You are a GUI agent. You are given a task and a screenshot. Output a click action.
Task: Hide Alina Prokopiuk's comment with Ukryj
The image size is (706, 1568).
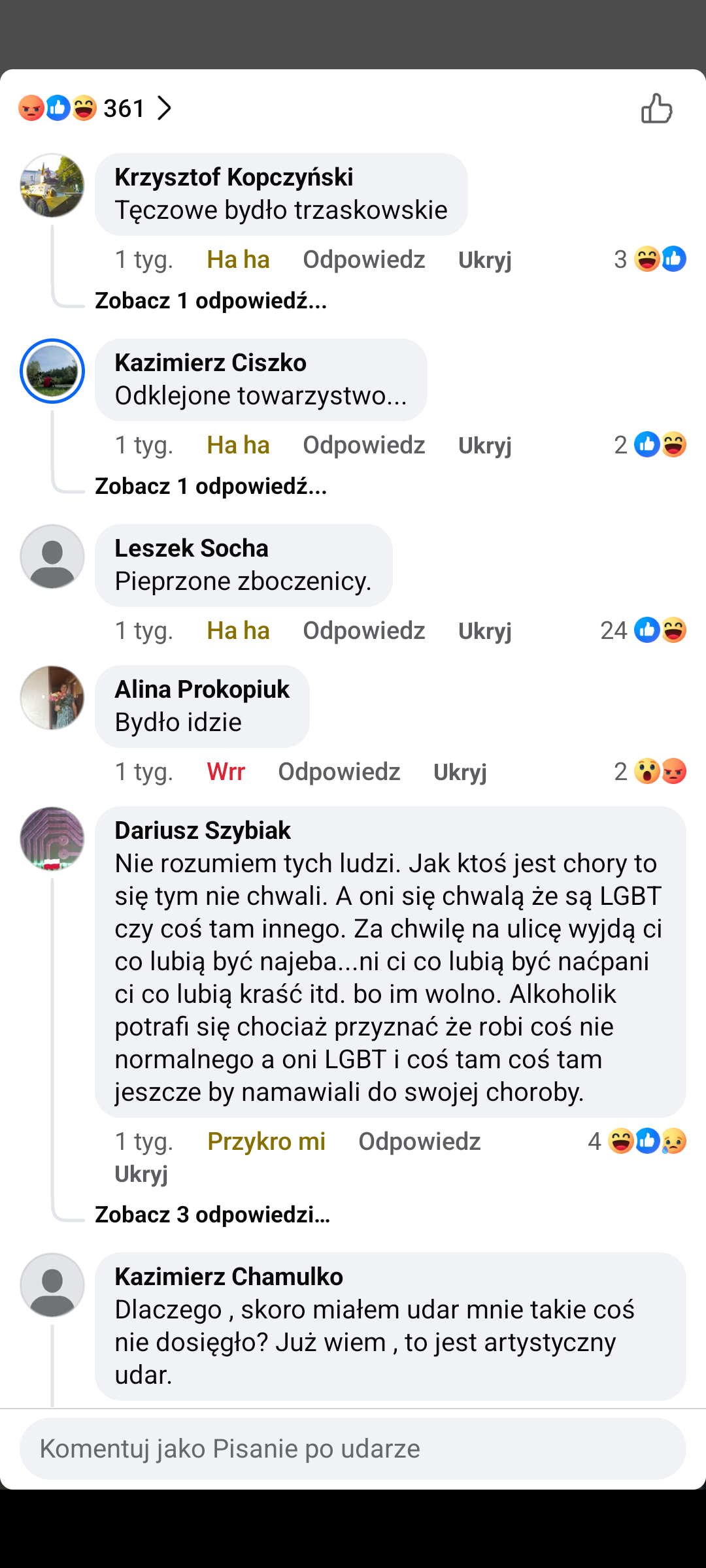[x=460, y=772]
